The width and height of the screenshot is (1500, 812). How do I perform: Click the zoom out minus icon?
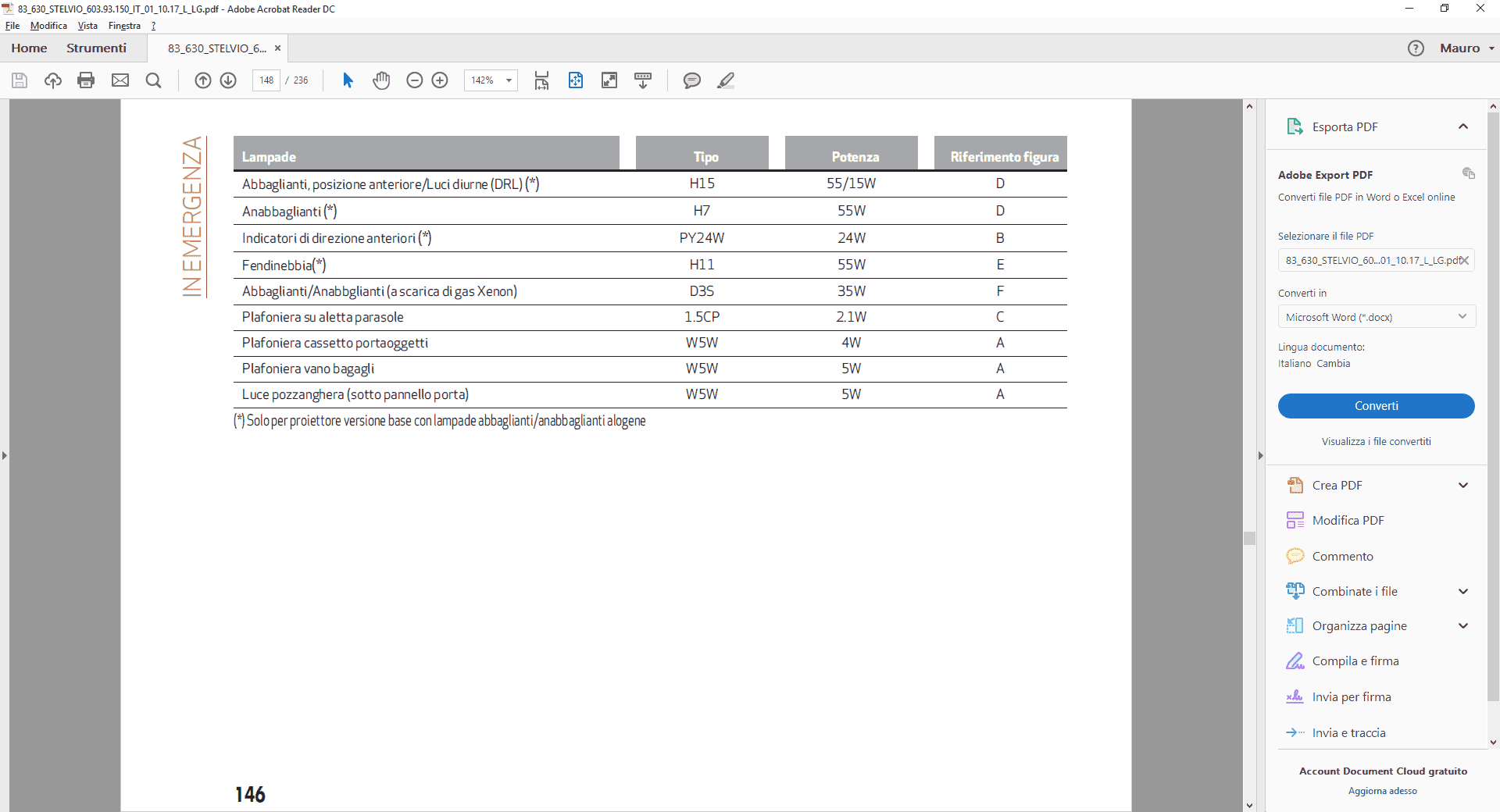click(x=415, y=80)
